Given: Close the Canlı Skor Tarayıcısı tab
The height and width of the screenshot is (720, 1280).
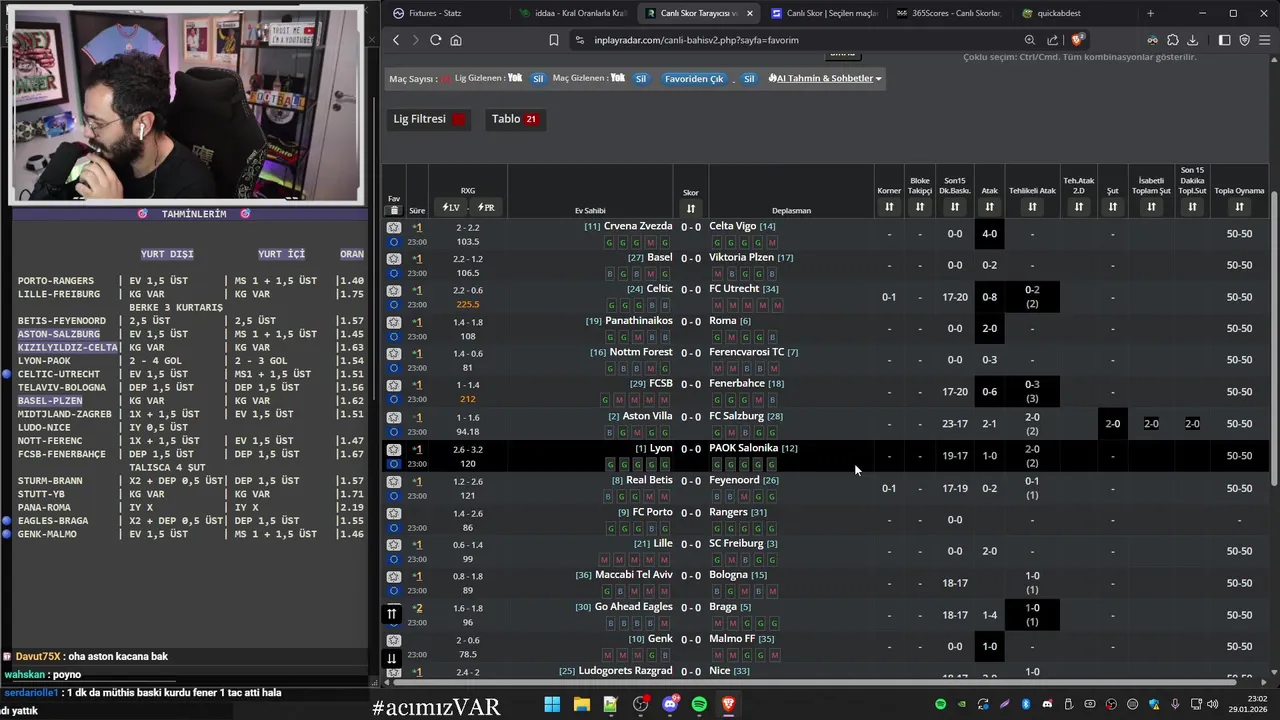Looking at the screenshot, I should [x=749, y=13].
